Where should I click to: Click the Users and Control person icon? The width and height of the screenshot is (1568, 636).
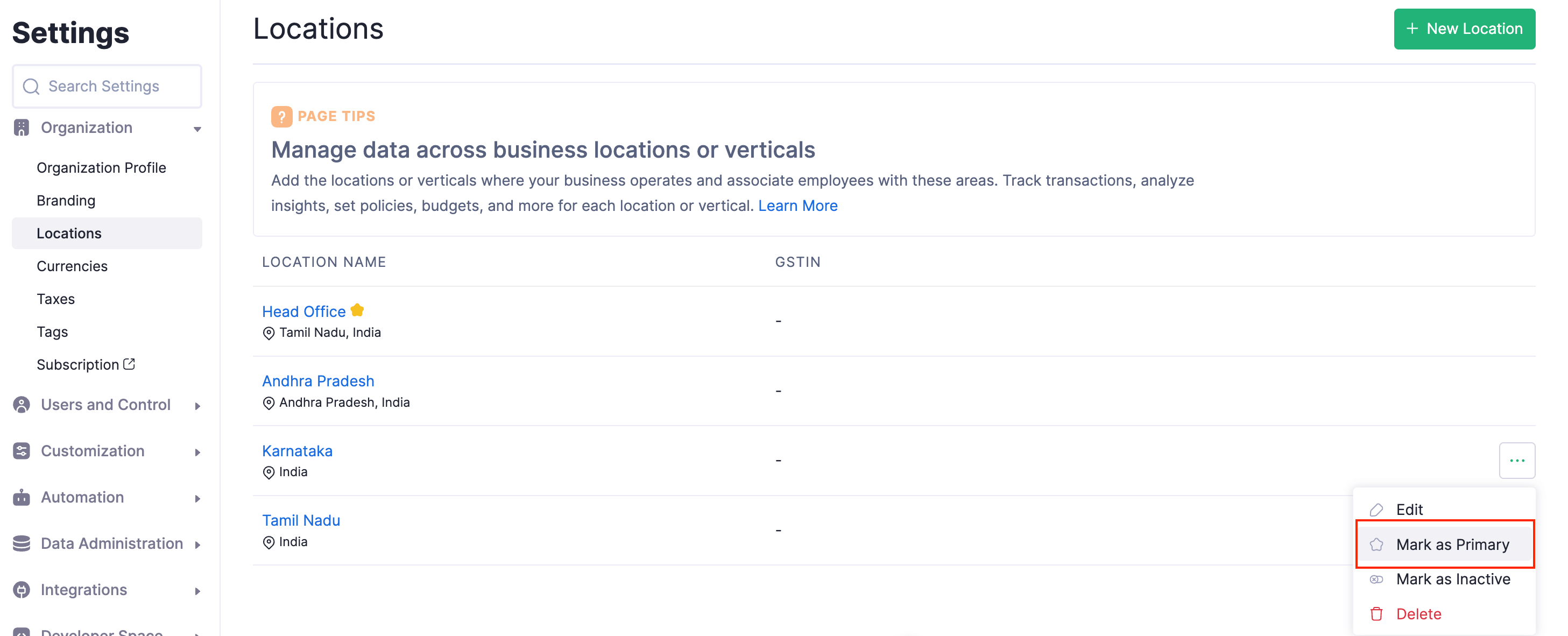pyautogui.click(x=22, y=405)
